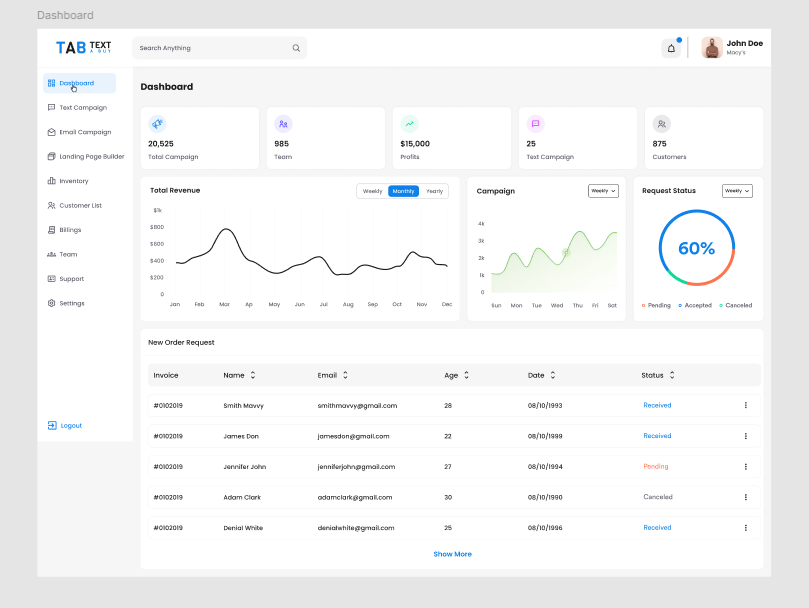
Task: Expand the Campaign Weekly dropdown
Action: [603, 191]
